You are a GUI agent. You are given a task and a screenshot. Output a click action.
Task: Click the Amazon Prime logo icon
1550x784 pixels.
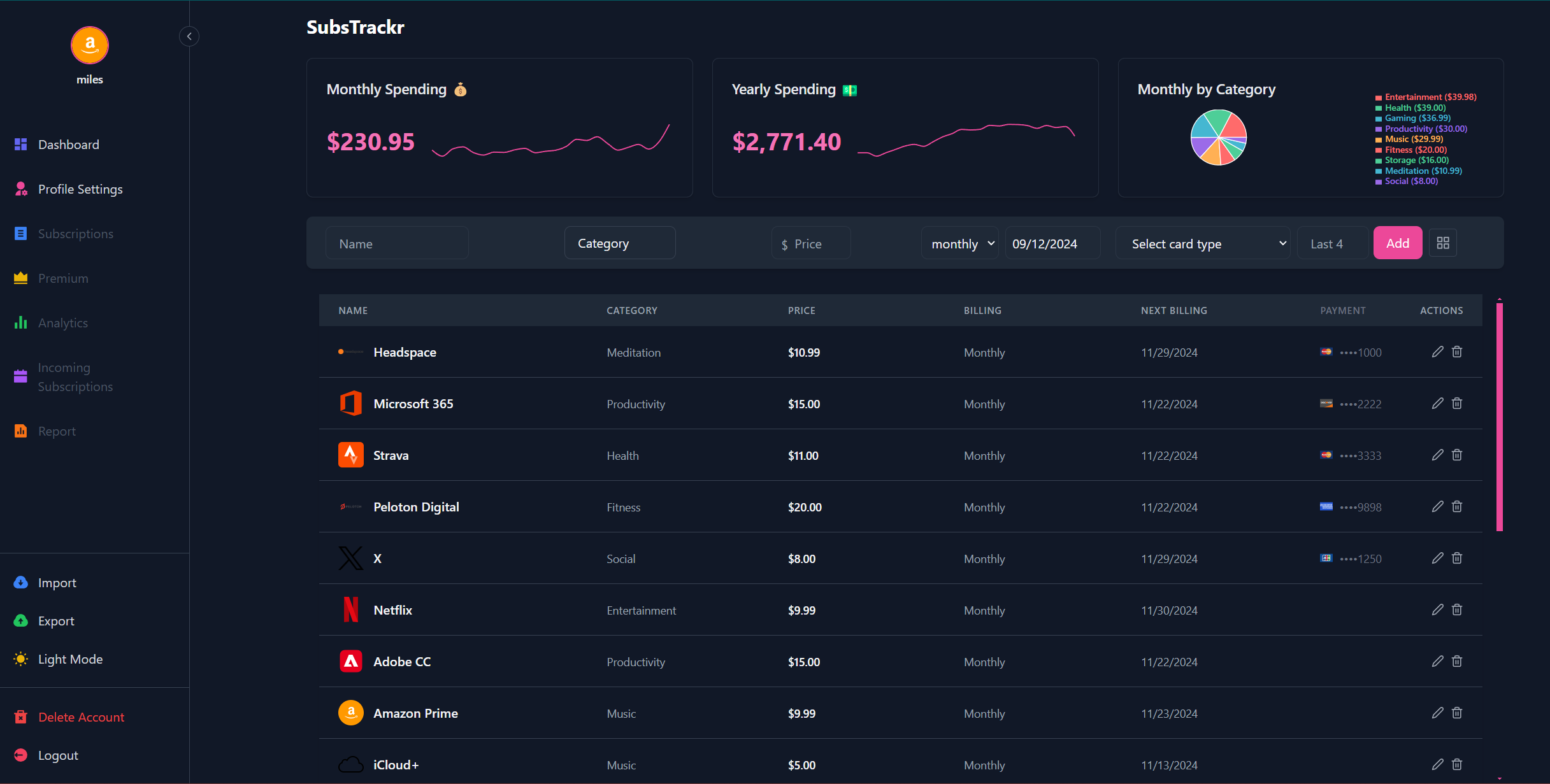(351, 713)
